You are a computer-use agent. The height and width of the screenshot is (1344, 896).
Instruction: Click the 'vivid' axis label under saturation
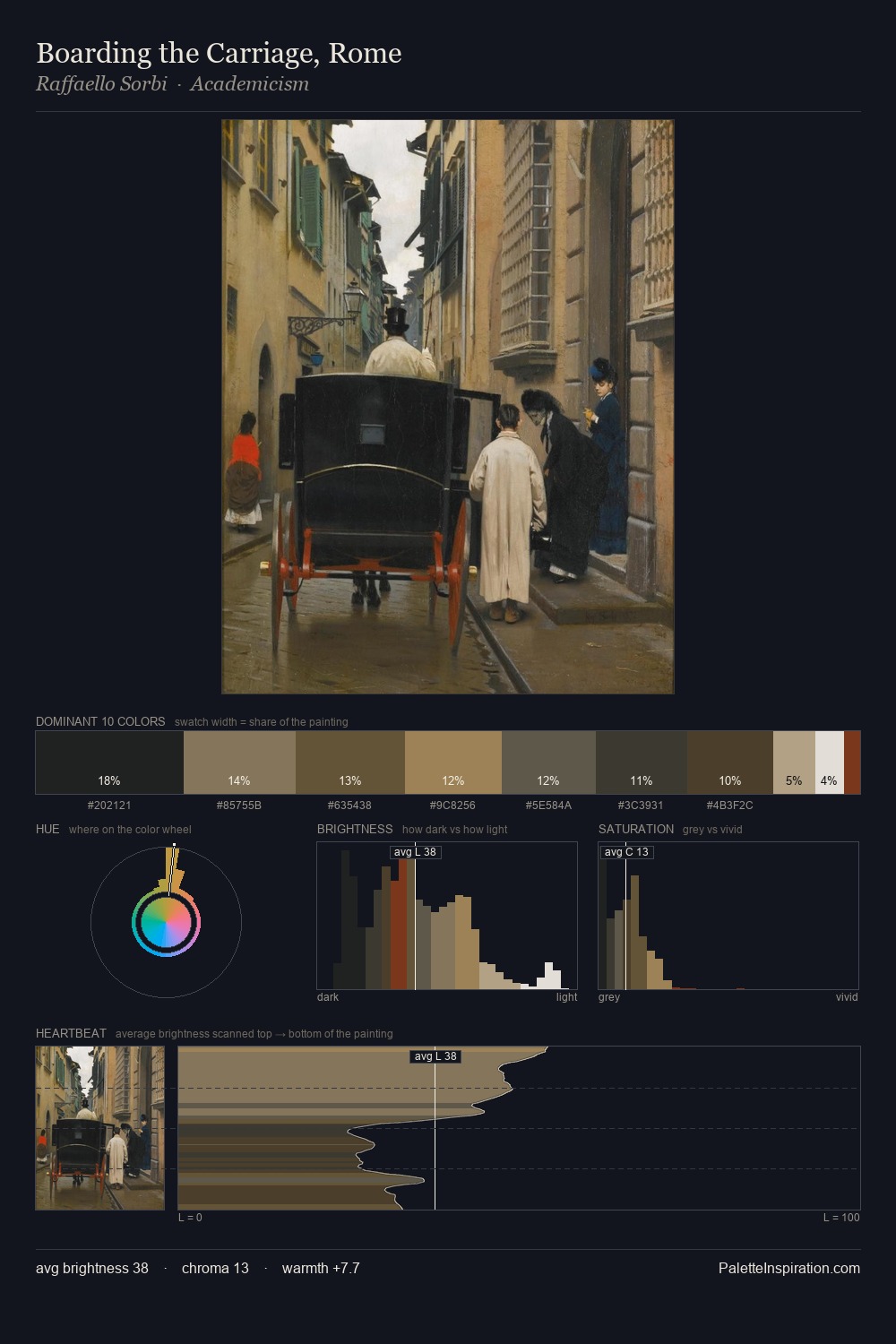tap(847, 997)
